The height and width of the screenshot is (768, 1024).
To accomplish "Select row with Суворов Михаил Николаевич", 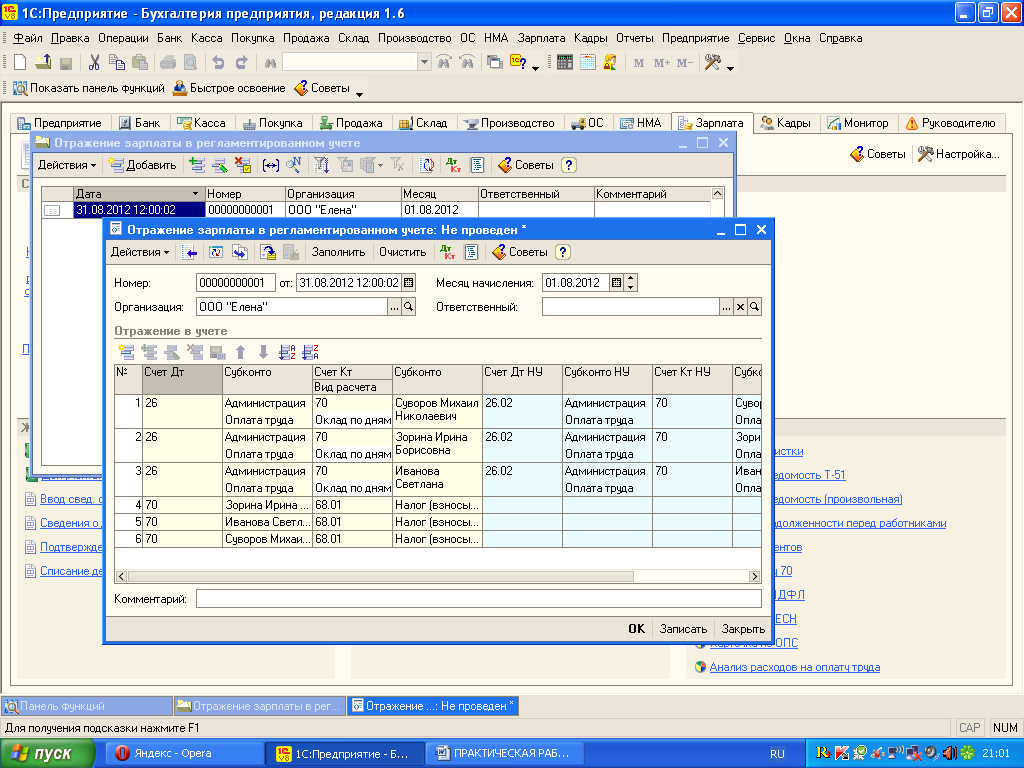I will (437, 411).
